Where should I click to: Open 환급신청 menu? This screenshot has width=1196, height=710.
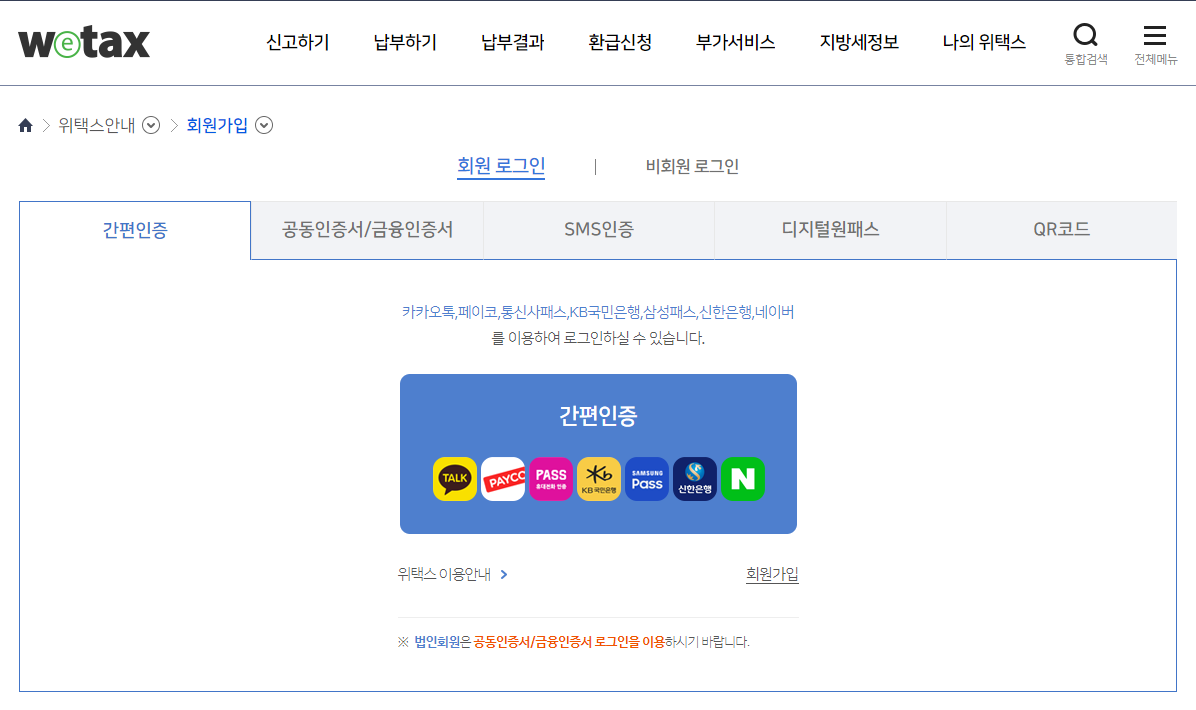pos(620,43)
